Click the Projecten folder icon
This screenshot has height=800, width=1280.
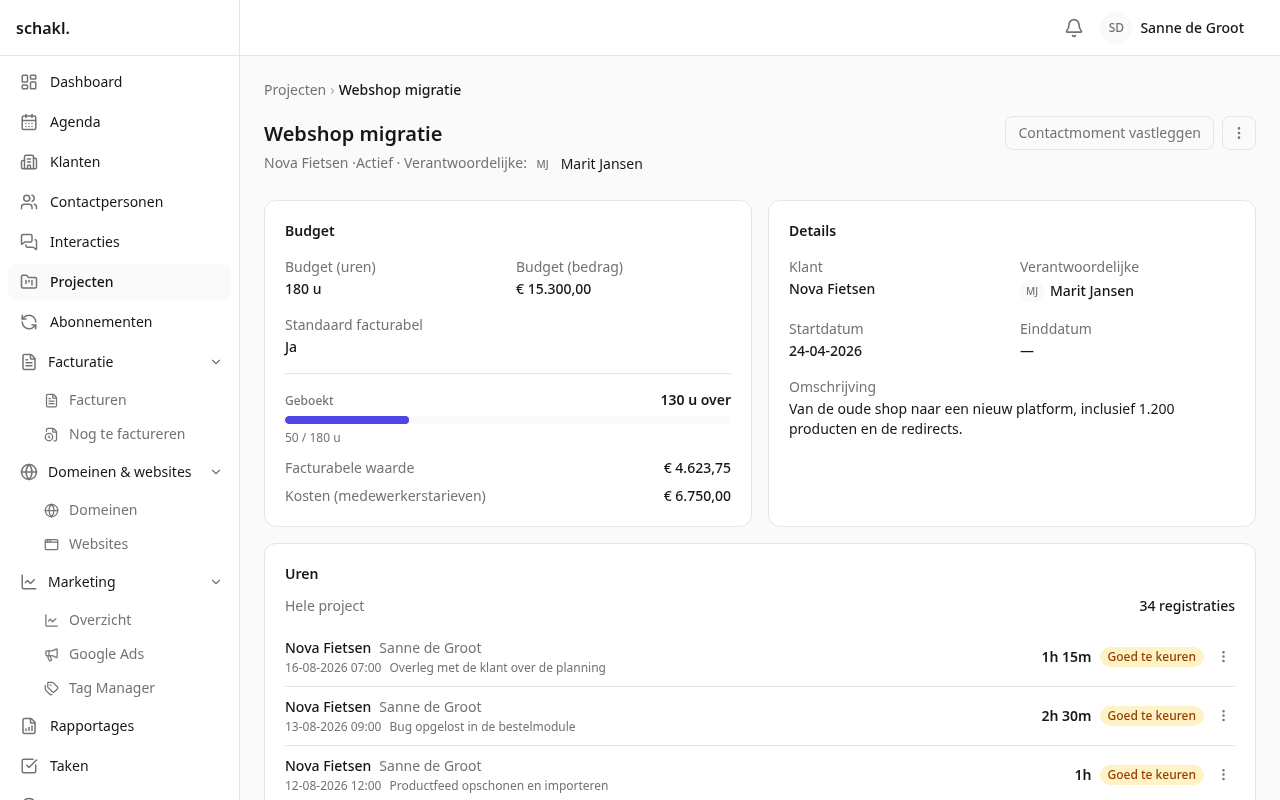coord(29,282)
